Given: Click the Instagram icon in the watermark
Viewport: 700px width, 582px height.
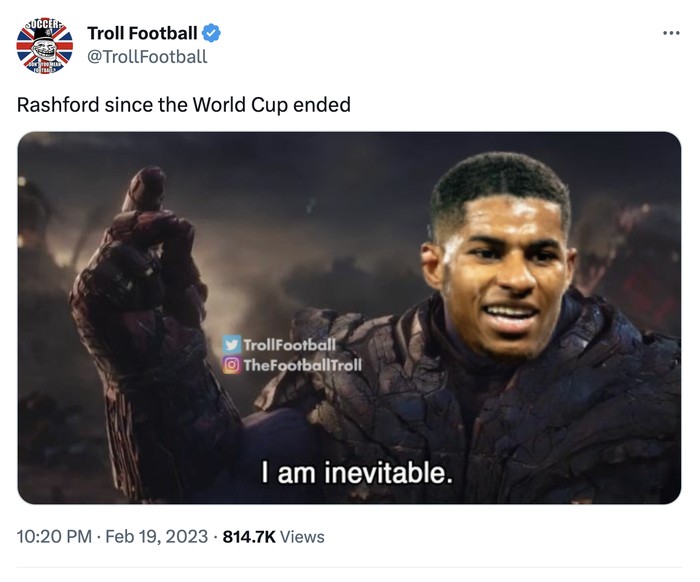Looking at the screenshot, I should coord(232,365).
